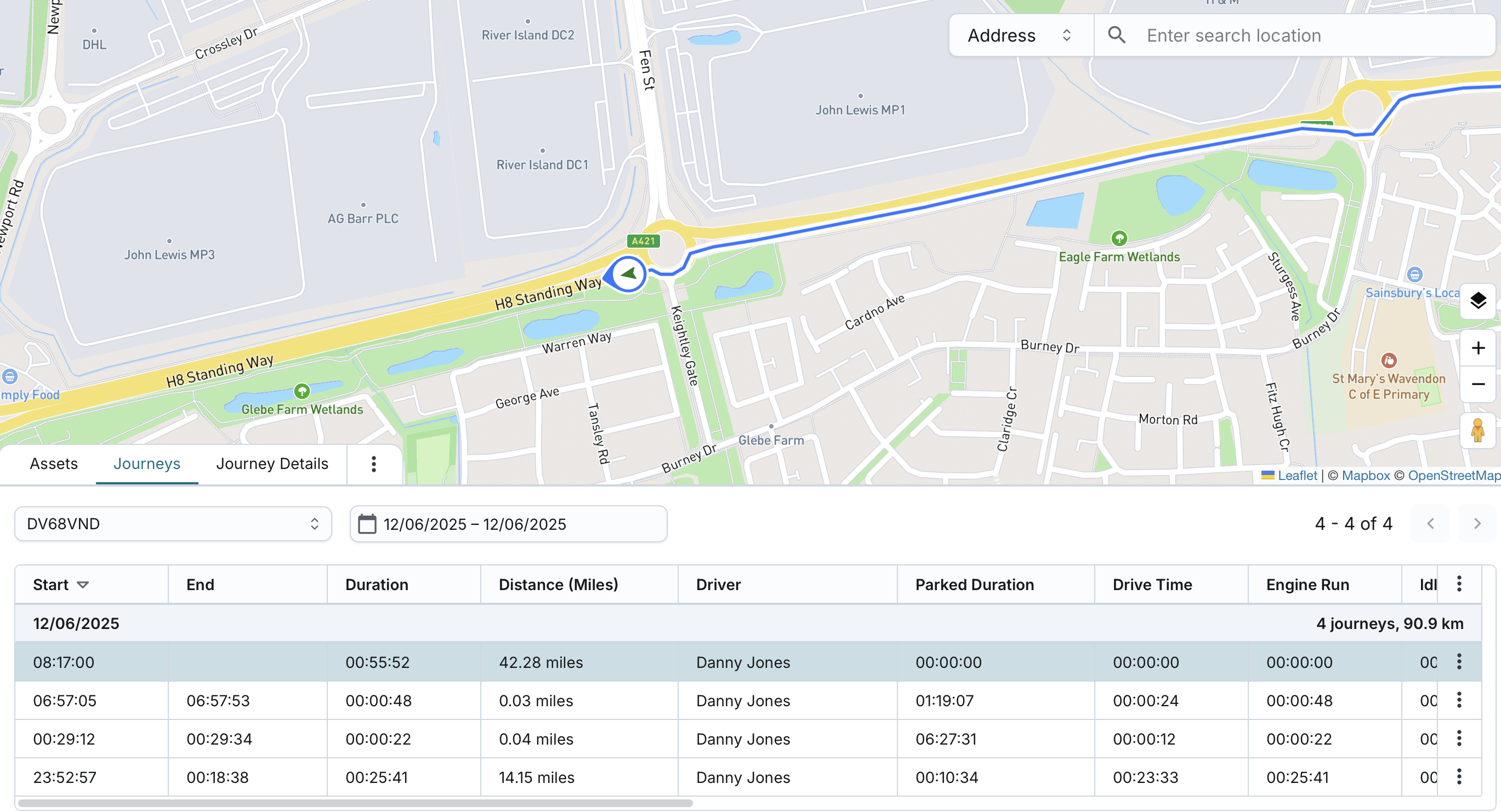Image resolution: width=1501 pixels, height=812 pixels.
Task: Open the Mapbox attribution link
Action: coord(1365,476)
